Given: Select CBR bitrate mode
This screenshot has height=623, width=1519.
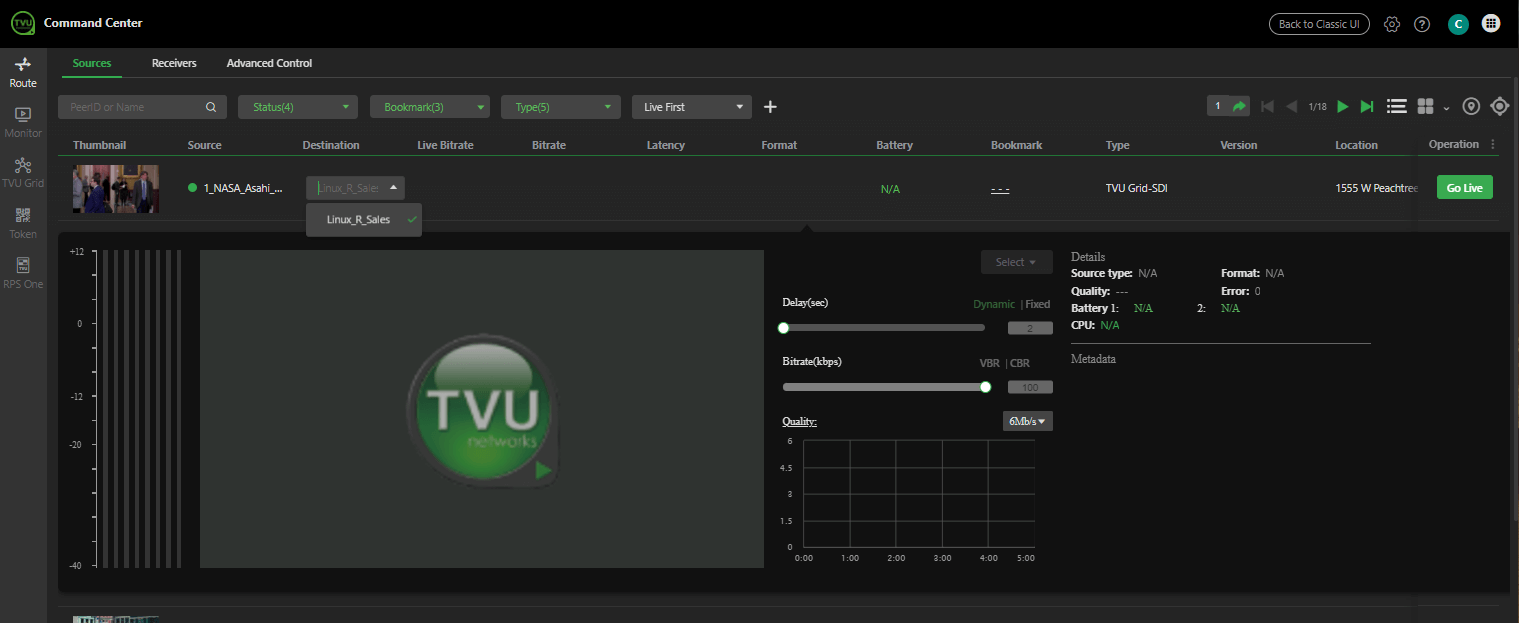Looking at the screenshot, I should 1020,363.
